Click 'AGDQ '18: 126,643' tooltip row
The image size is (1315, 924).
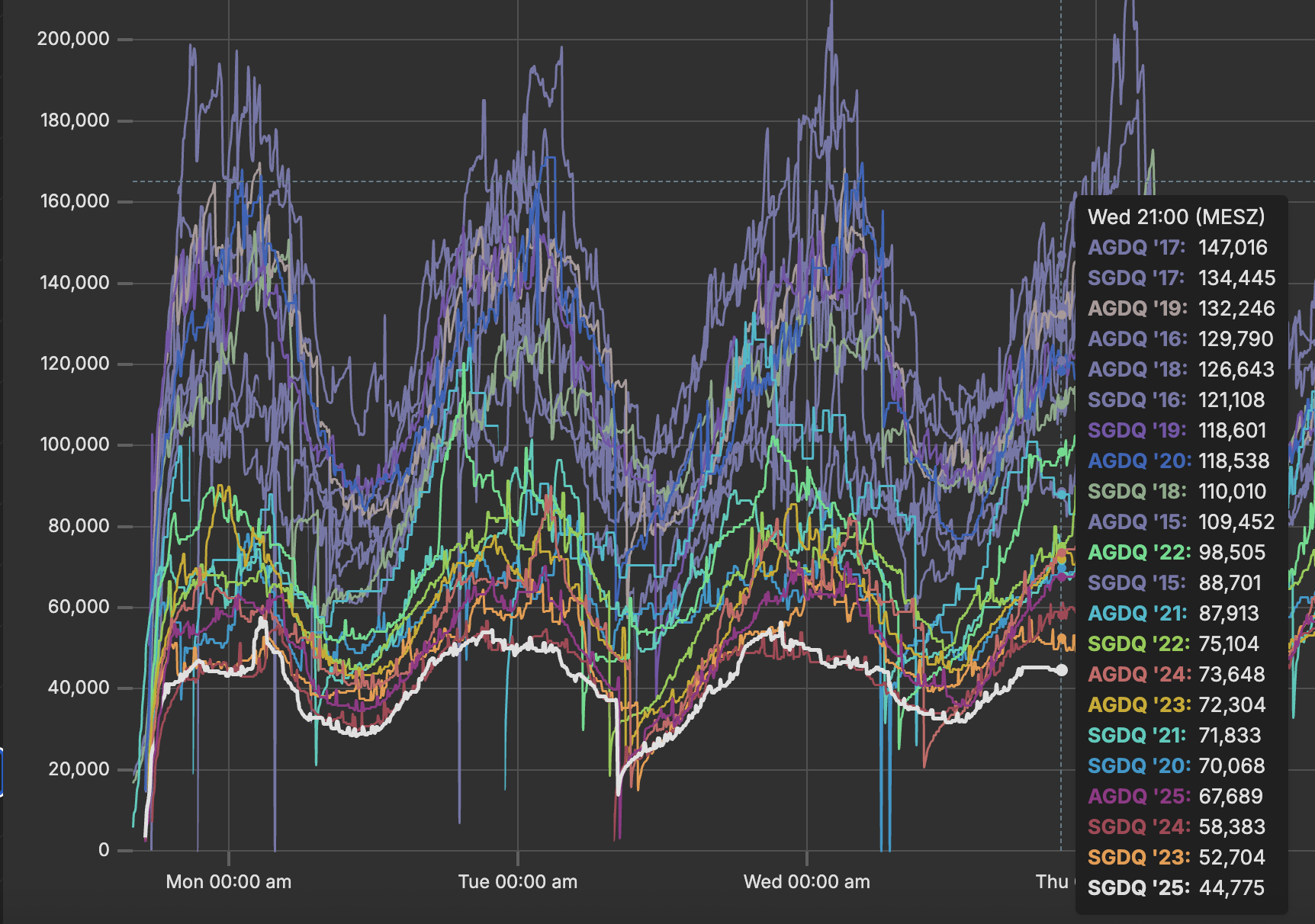pos(1182,370)
